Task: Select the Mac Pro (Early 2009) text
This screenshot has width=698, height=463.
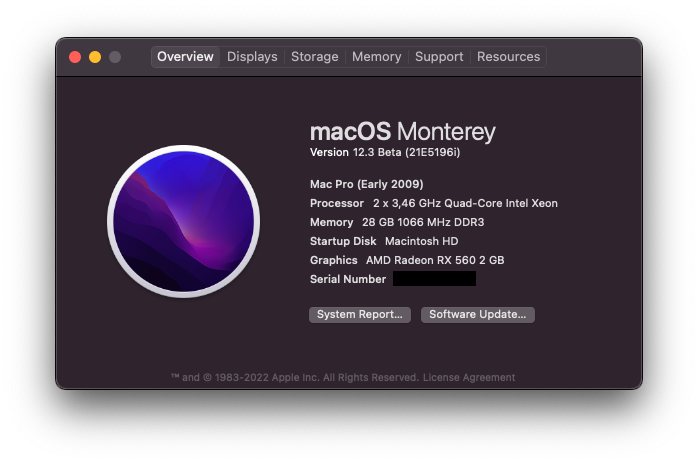Action: pyautogui.click(x=366, y=184)
